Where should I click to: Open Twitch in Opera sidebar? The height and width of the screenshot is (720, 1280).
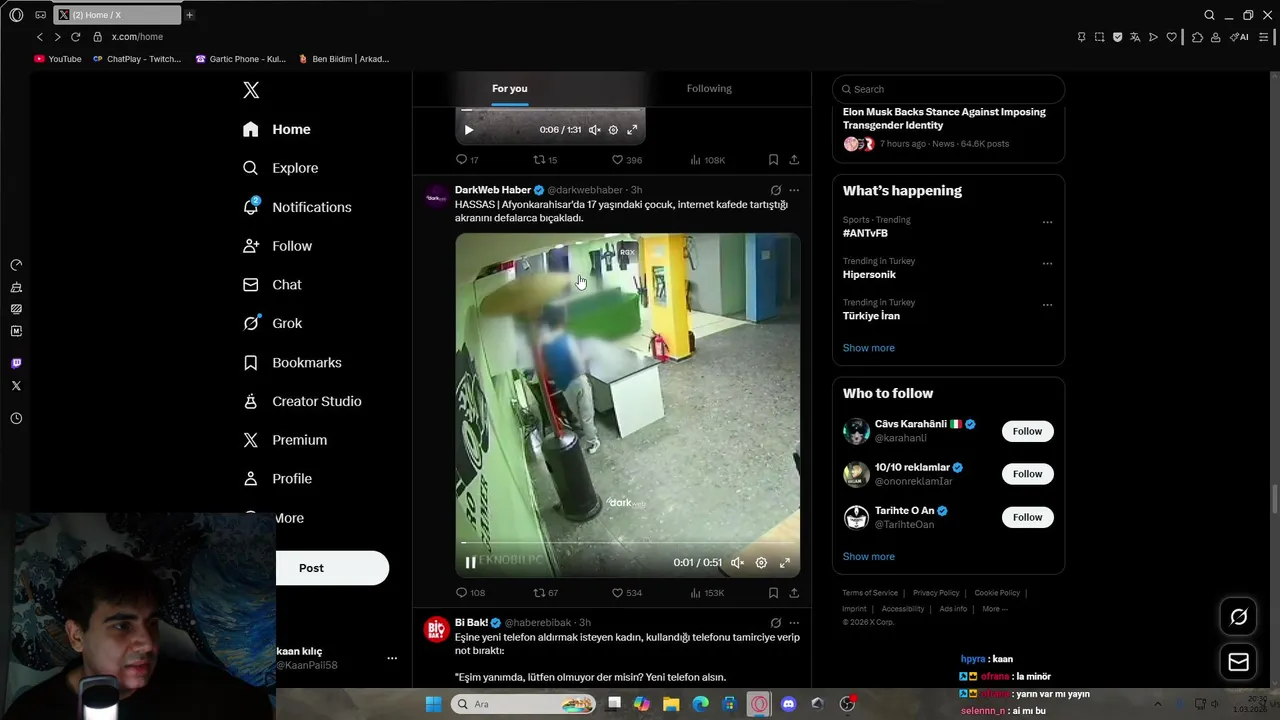pyautogui.click(x=16, y=363)
